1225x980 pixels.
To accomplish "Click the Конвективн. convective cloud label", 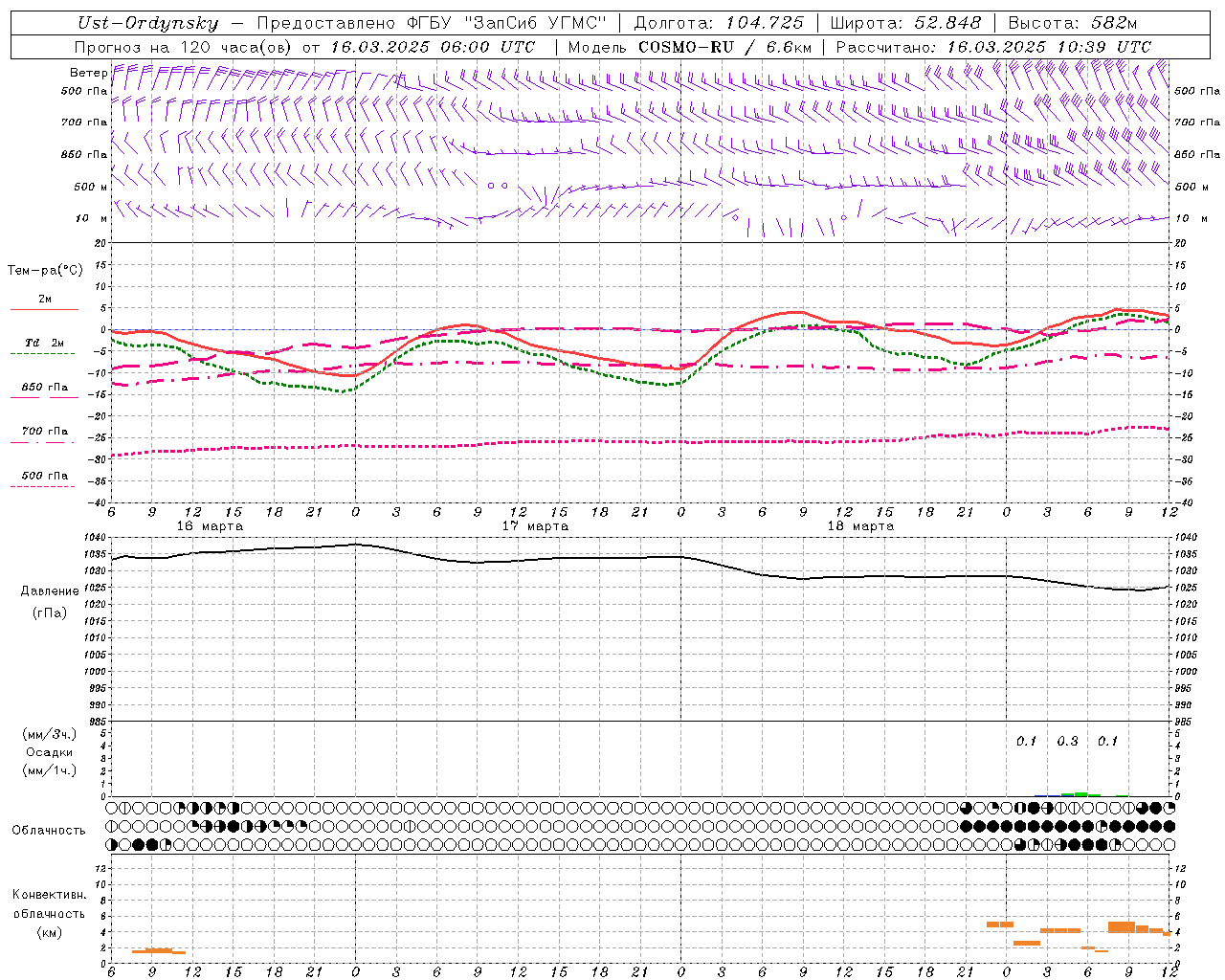I will (50, 895).
